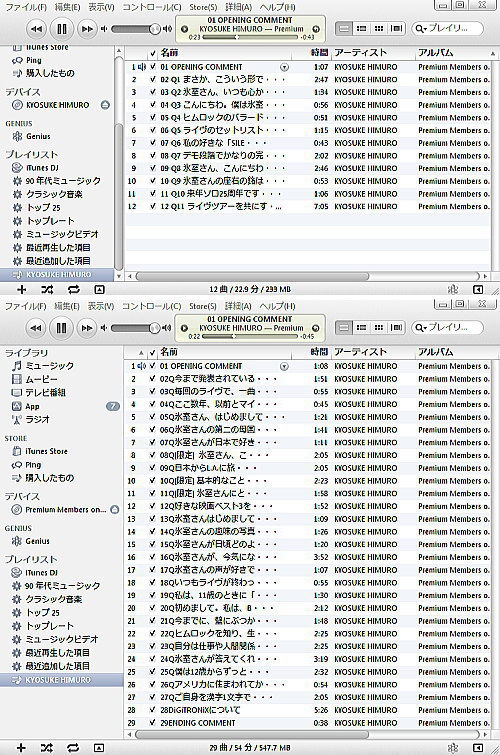The height and width of the screenshot is (755, 500).
Task: Select iTunes DJ in the 29-song window
Action: (x=41, y=573)
